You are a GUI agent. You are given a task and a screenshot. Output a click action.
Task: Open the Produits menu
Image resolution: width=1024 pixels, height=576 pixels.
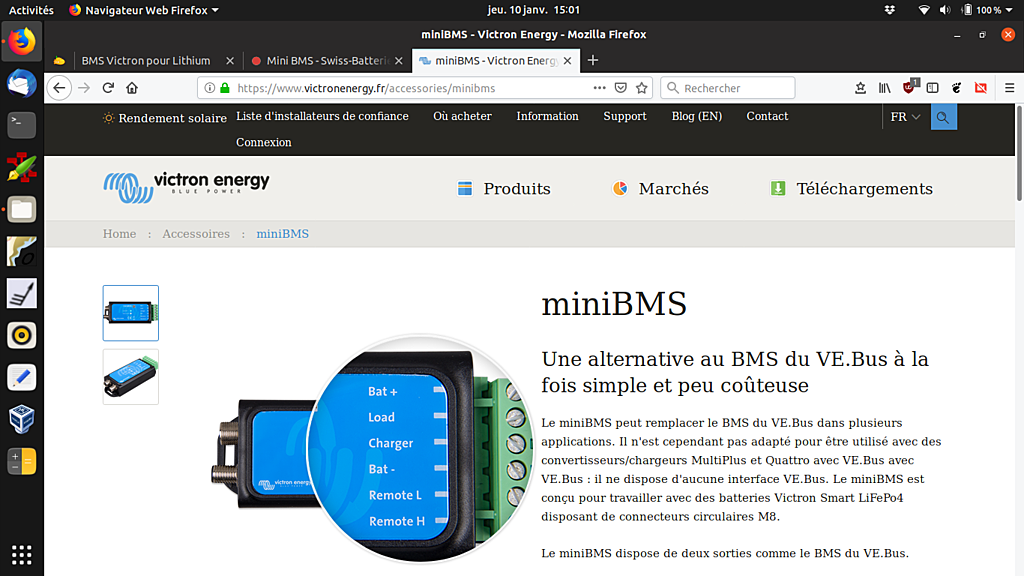(x=504, y=189)
